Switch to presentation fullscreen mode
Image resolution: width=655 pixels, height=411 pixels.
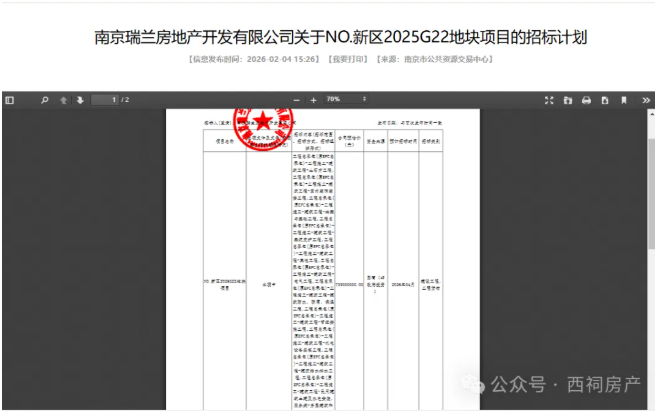click(549, 100)
